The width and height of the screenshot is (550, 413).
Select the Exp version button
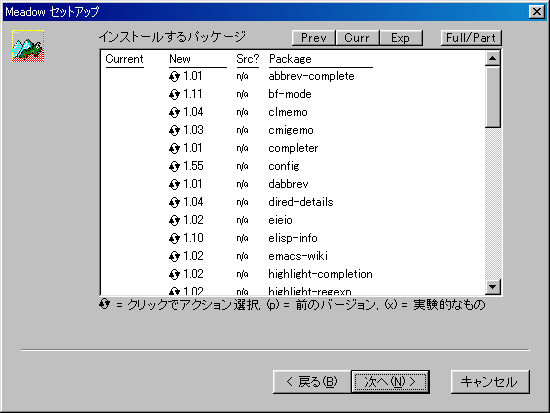(x=401, y=38)
